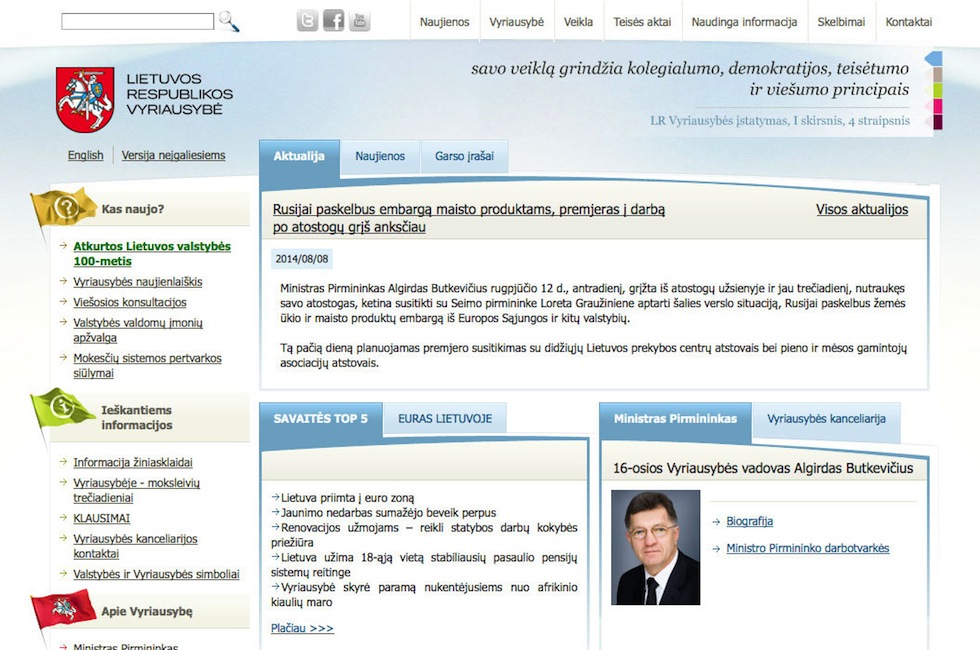Open the Plačiau >>> link
Image resolution: width=980 pixels, height=650 pixels.
point(302,628)
